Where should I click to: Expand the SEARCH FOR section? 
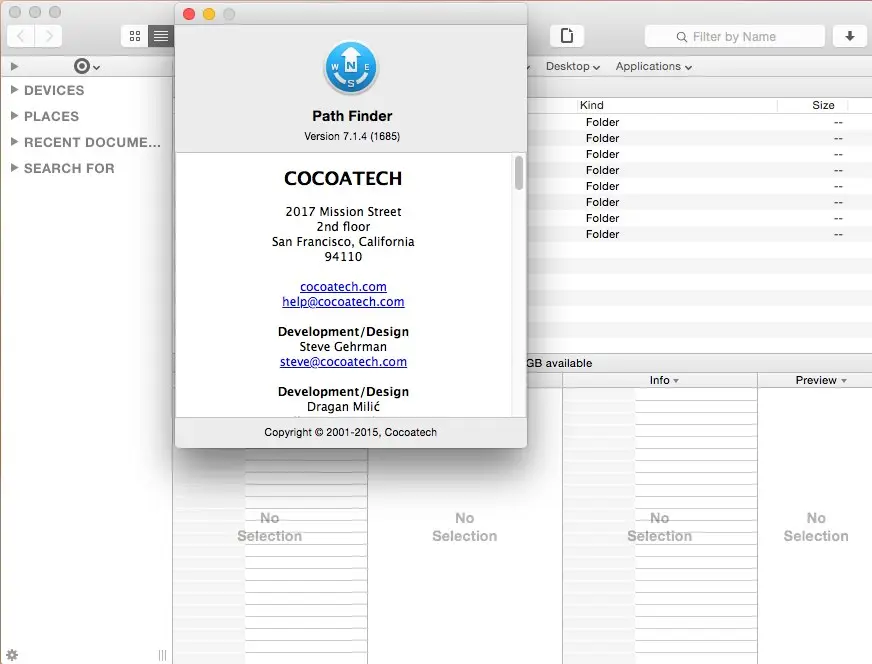[14, 168]
